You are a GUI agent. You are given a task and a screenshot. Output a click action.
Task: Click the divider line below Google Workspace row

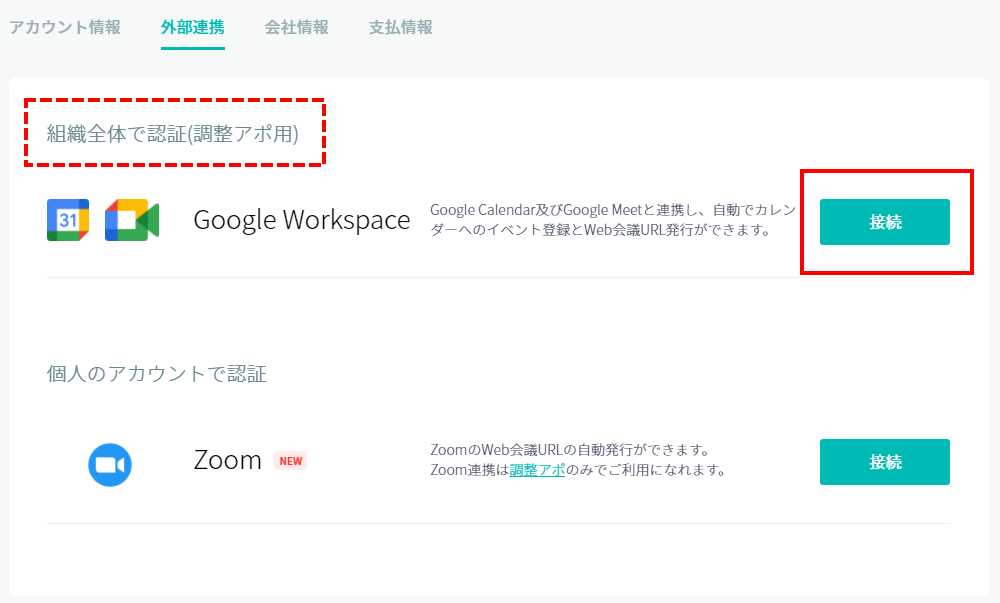(x=499, y=277)
